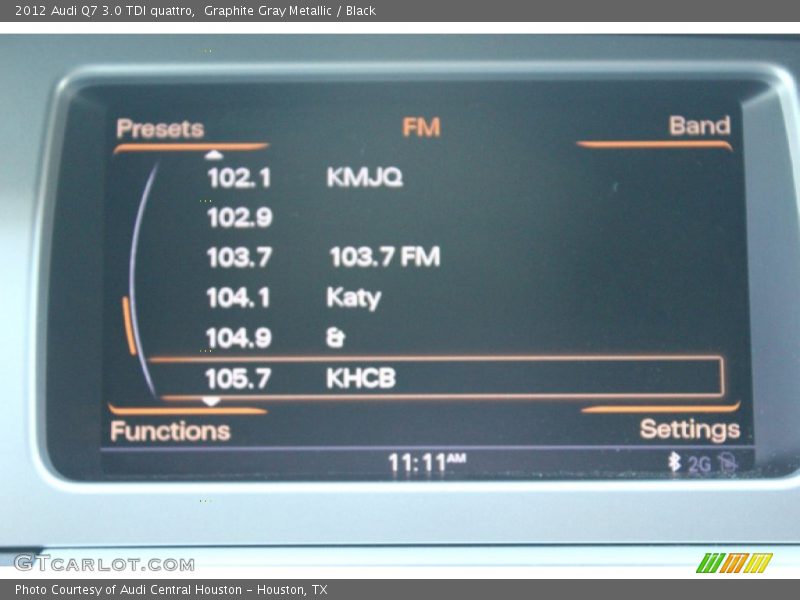
Task: Click the orange station list scroll indicator
Action: tap(129, 325)
